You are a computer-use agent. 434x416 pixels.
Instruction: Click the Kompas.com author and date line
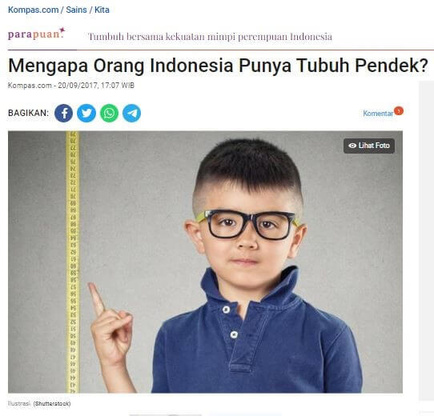point(71,85)
